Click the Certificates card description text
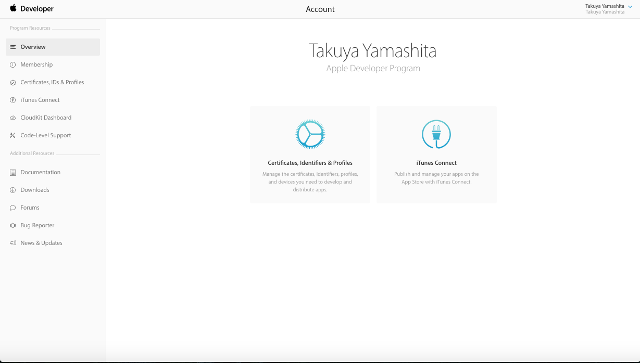 tap(310, 182)
